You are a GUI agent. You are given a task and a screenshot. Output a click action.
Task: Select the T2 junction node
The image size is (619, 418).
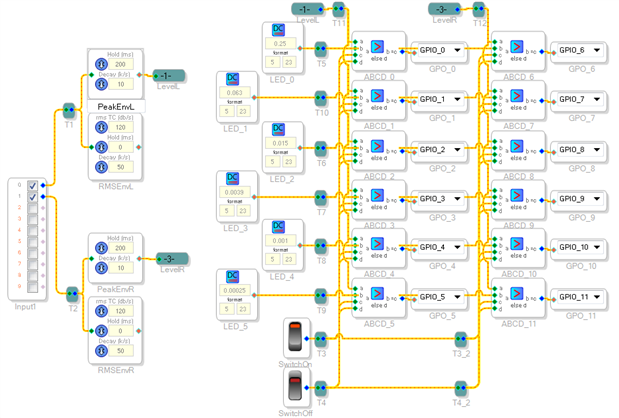[x=72, y=294]
